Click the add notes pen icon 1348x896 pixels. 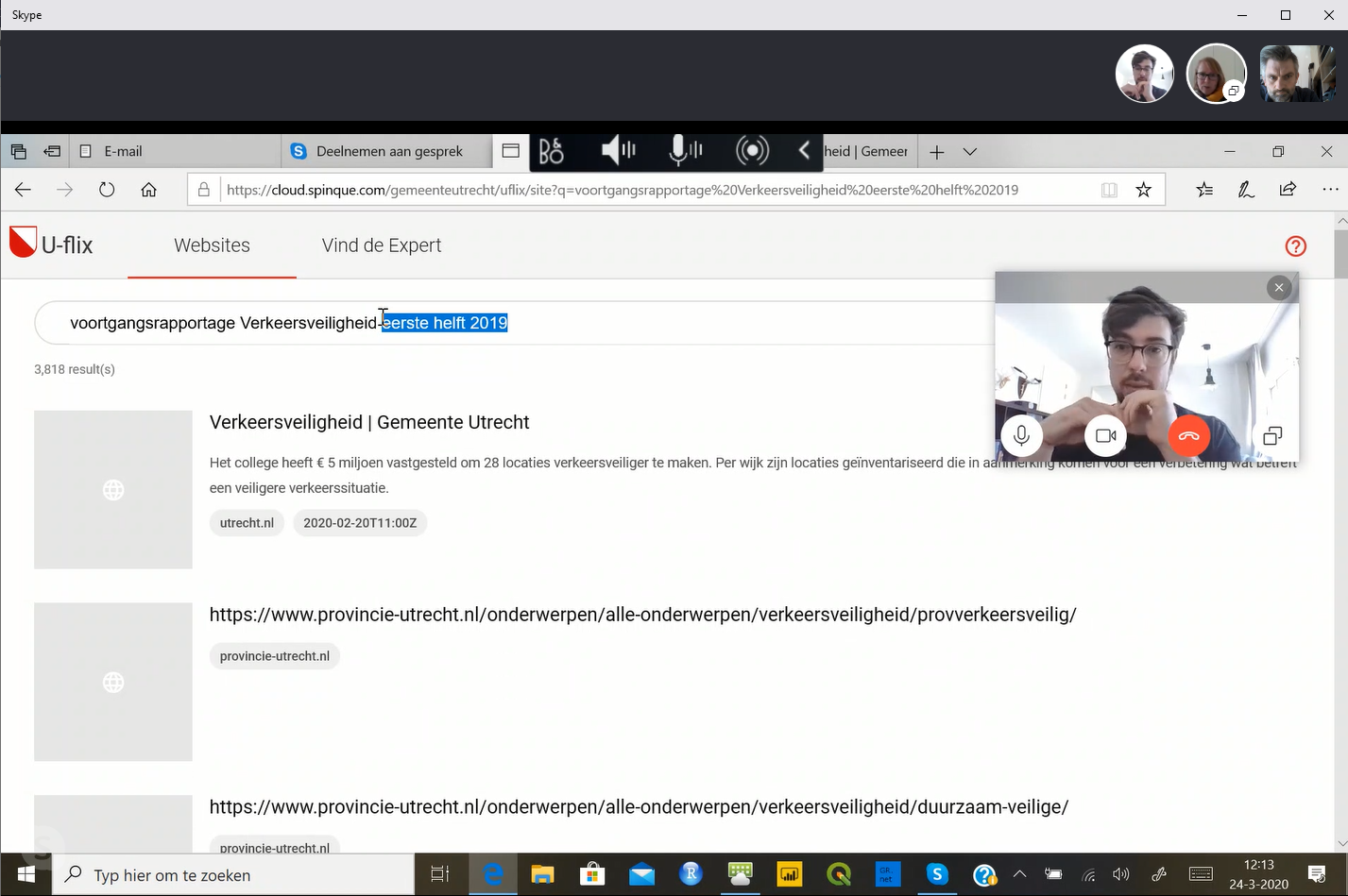(x=1246, y=190)
